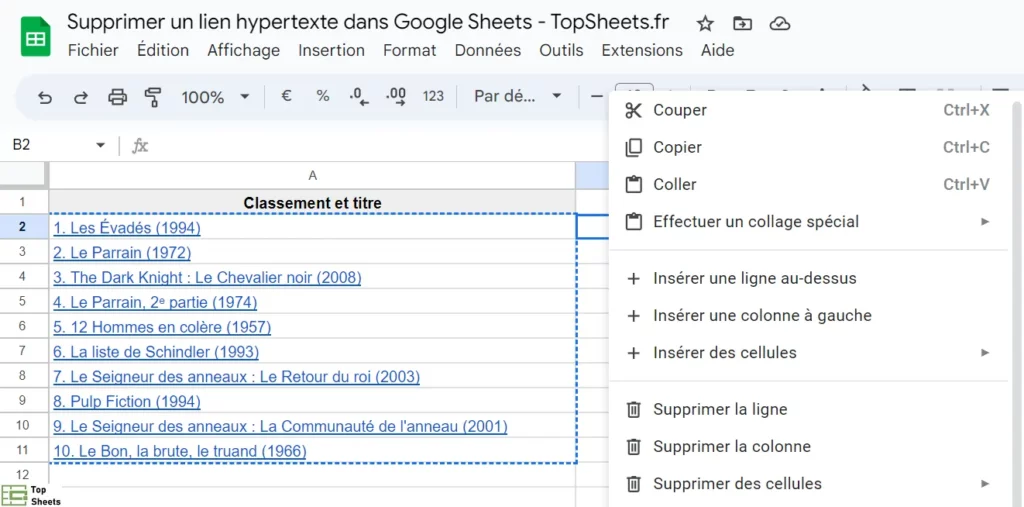Viewport: 1024px width, 507px height.
Task: Click the 'Classement et titre' header cell
Action: tap(312, 203)
